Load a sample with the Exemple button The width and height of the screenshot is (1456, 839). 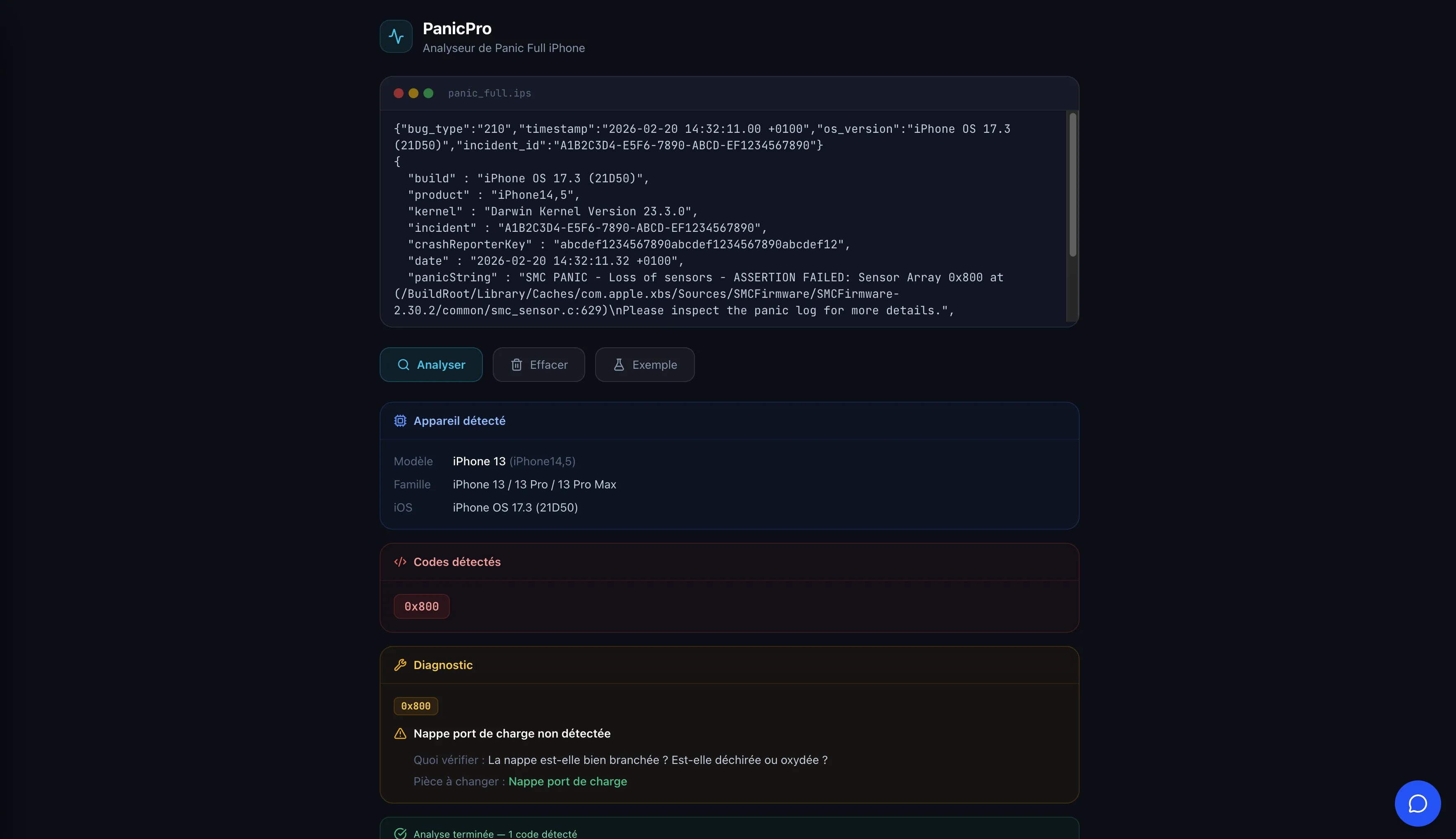(644, 365)
